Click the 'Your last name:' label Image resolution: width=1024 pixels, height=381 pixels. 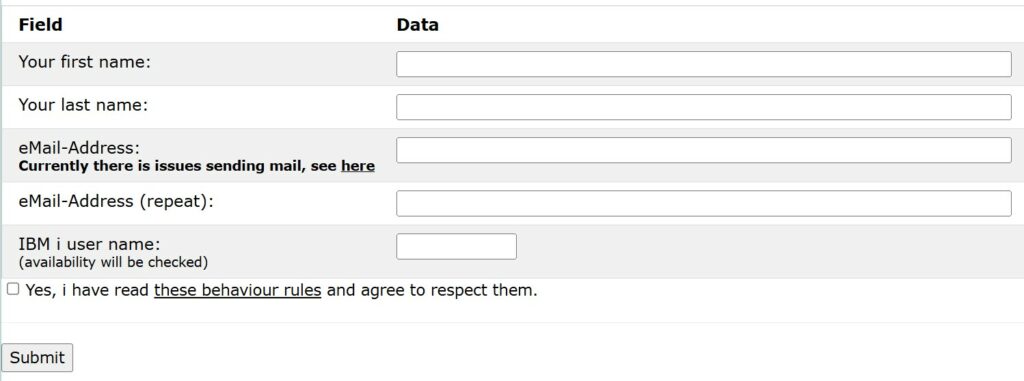click(83, 105)
